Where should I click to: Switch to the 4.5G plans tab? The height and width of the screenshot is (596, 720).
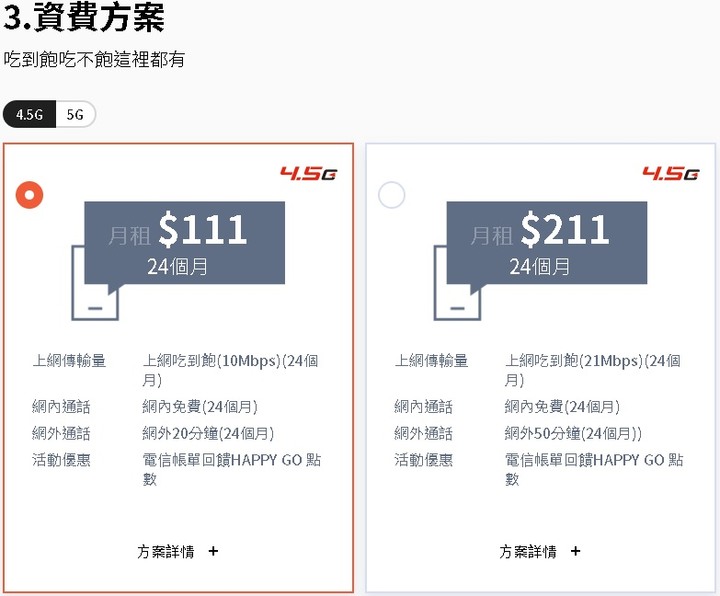point(29,114)
